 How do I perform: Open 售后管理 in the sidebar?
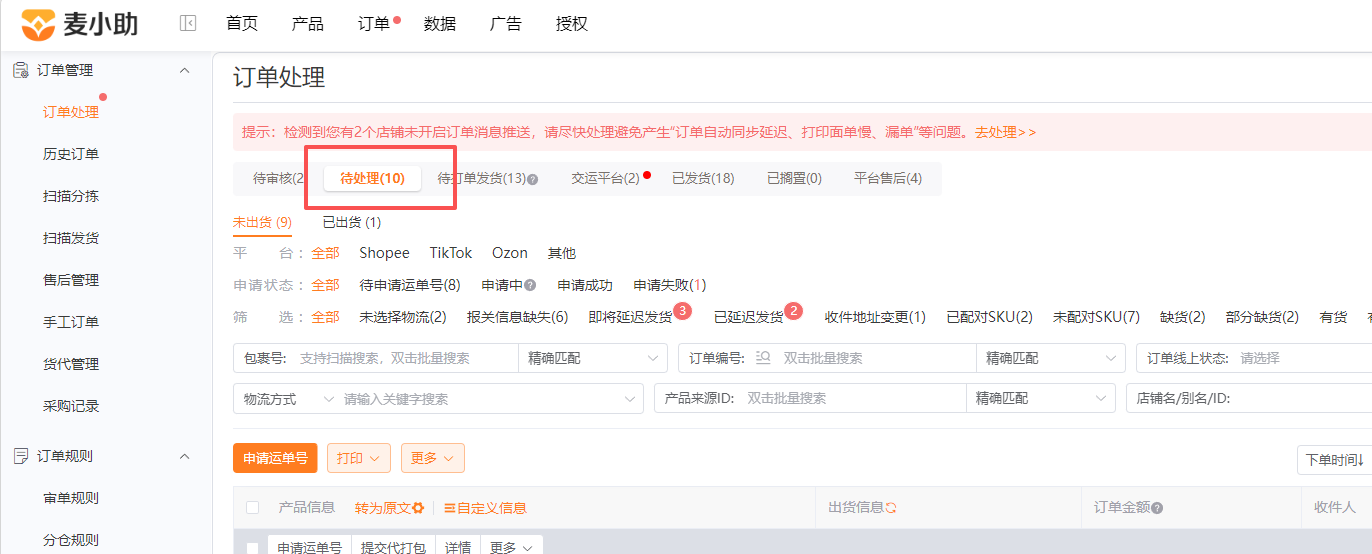point(71,280)
